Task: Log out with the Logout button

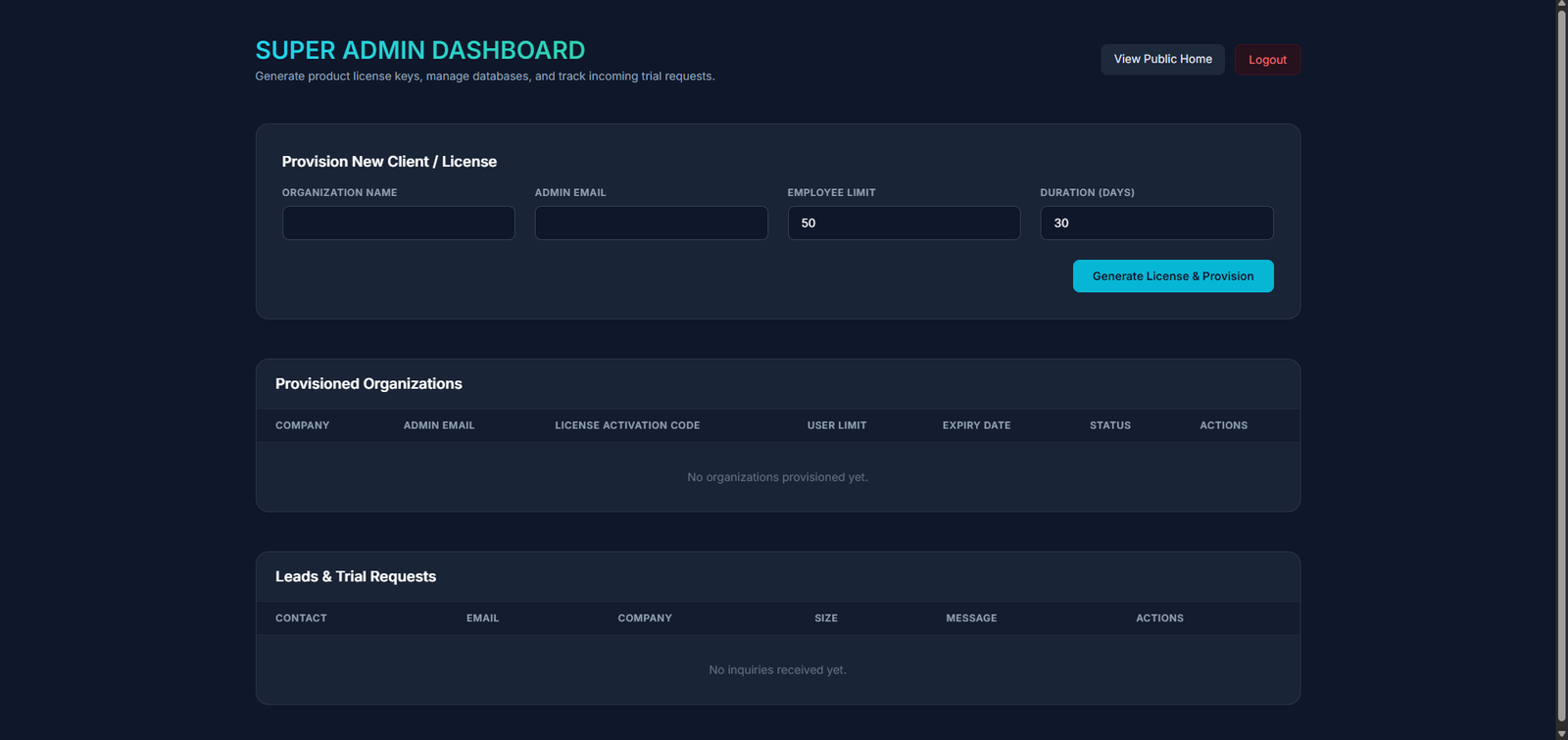Action: (1267, 60)
